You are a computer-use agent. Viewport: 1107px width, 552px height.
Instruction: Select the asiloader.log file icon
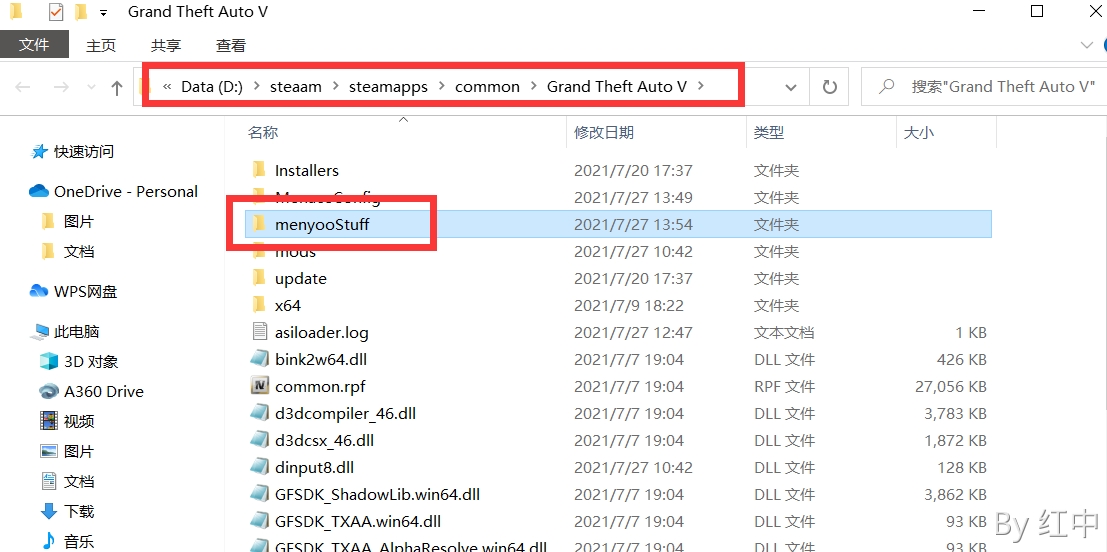259,332
